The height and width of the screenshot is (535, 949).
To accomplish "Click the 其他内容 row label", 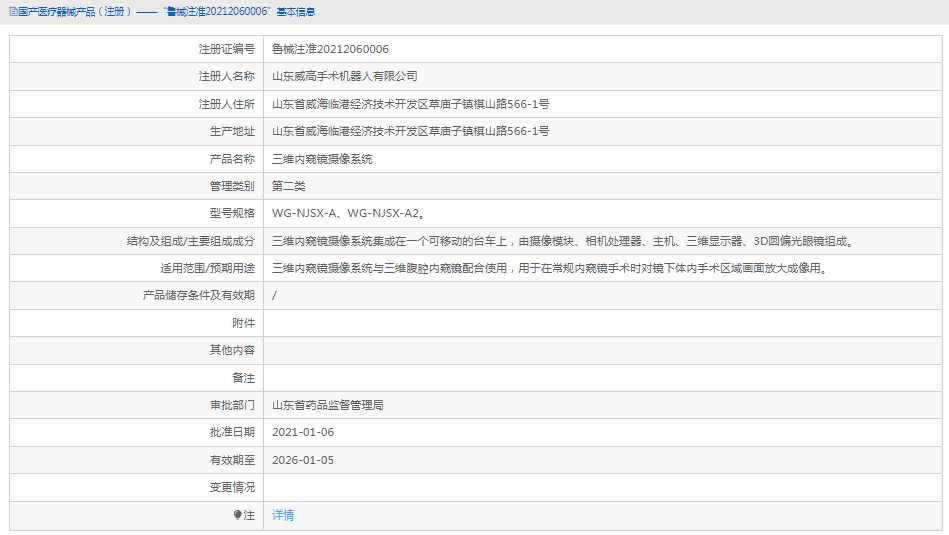I will (x=232, y=350).
